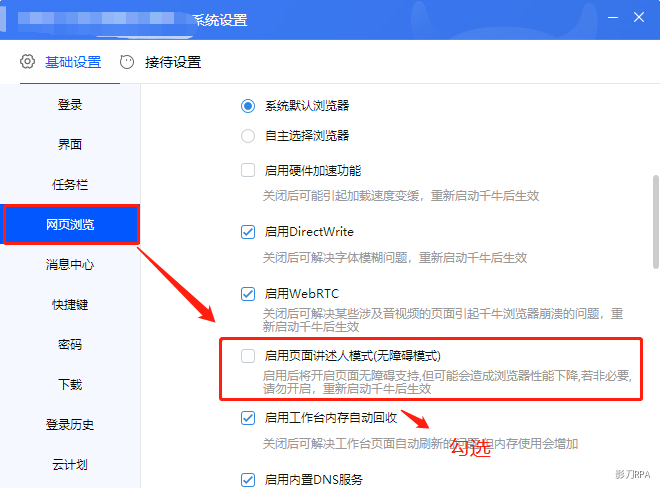Choose 自主选择浏览器 radio option
The width and height of the screenshot is (660, 488).
click(x=248, y=136)
